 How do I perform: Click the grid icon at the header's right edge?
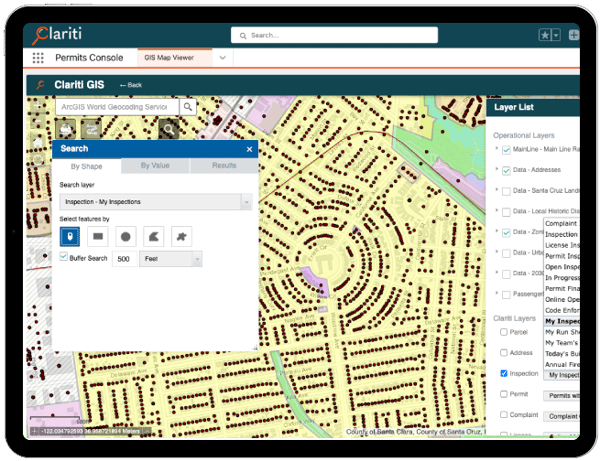(x=574, y=35)
